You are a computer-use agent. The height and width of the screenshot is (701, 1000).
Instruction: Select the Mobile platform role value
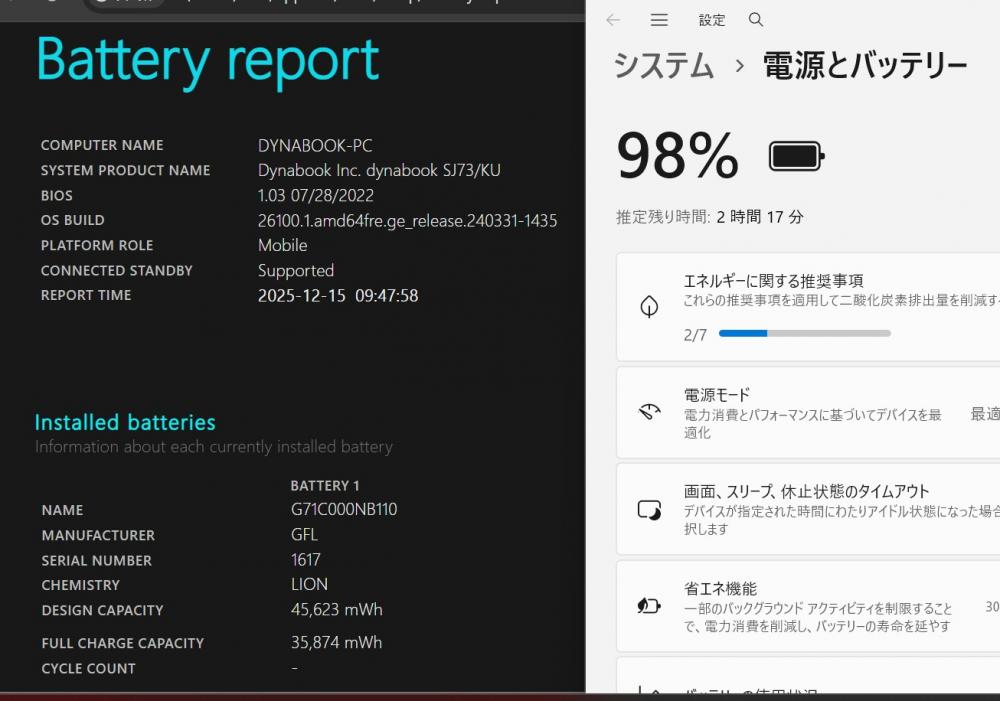tap(283, 245)
